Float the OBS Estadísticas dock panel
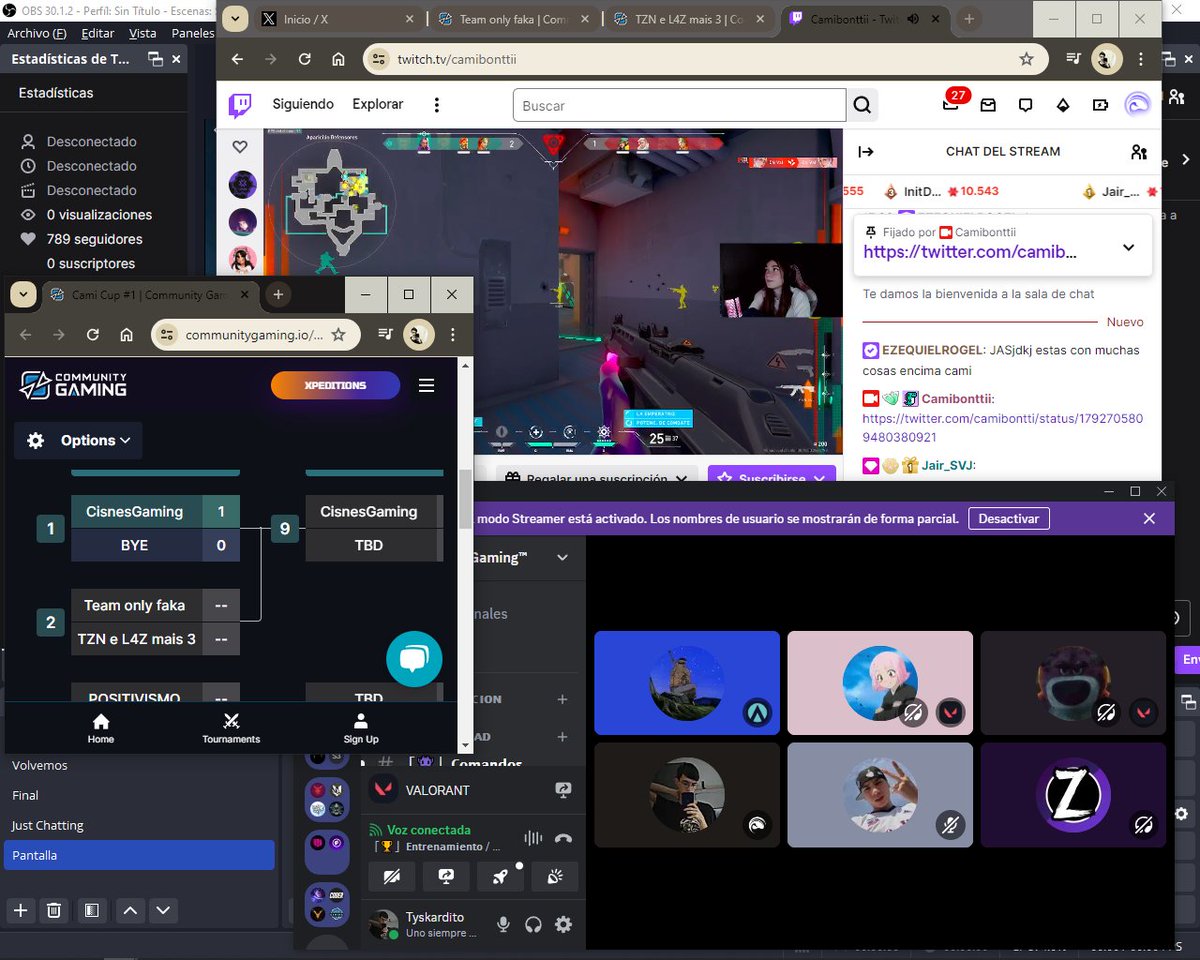 [154, 59]
